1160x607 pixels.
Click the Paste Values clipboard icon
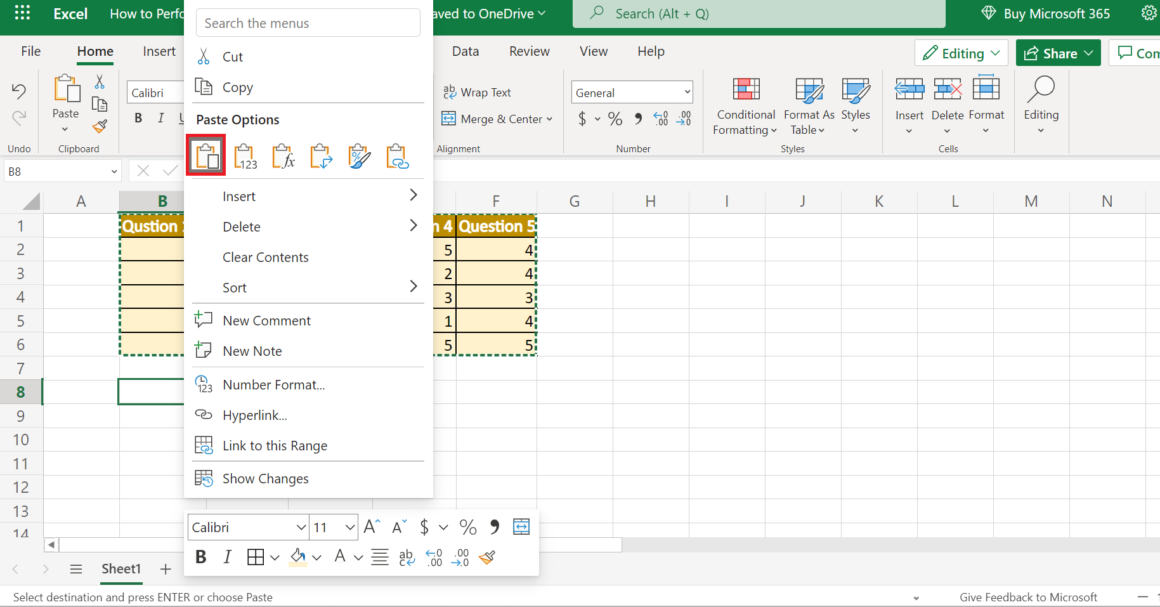245,157
